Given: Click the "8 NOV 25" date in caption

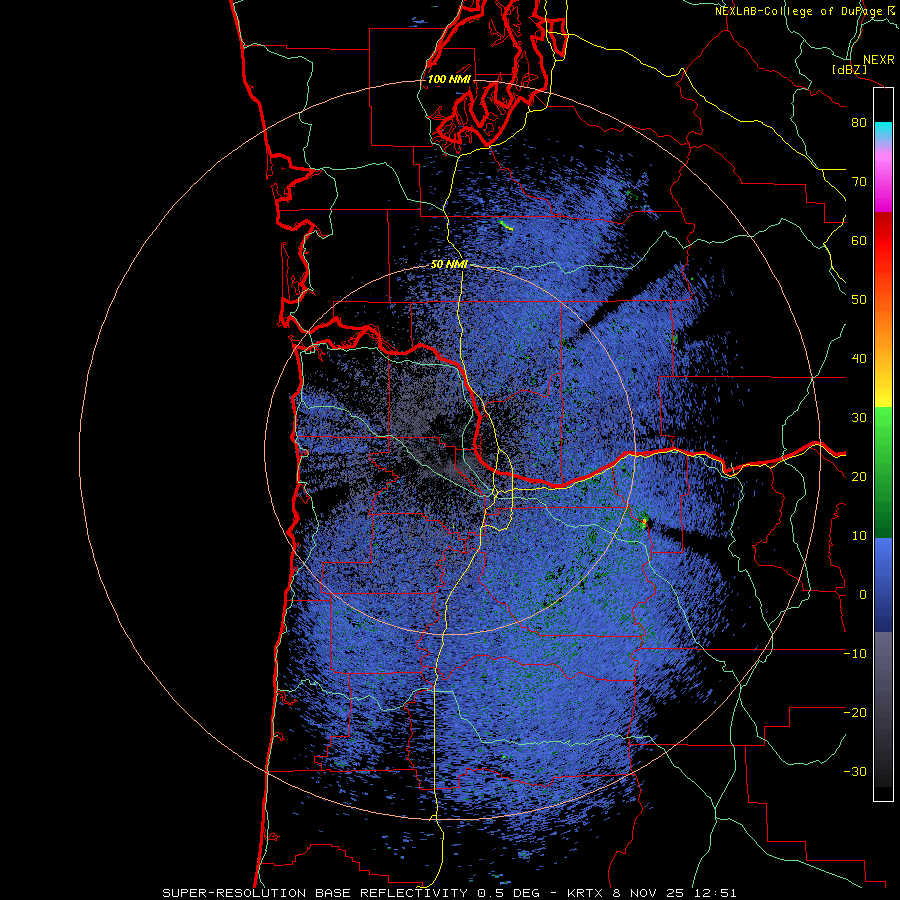Looking at the screenshot, I should pyautogui.click(x=650, y=893).
